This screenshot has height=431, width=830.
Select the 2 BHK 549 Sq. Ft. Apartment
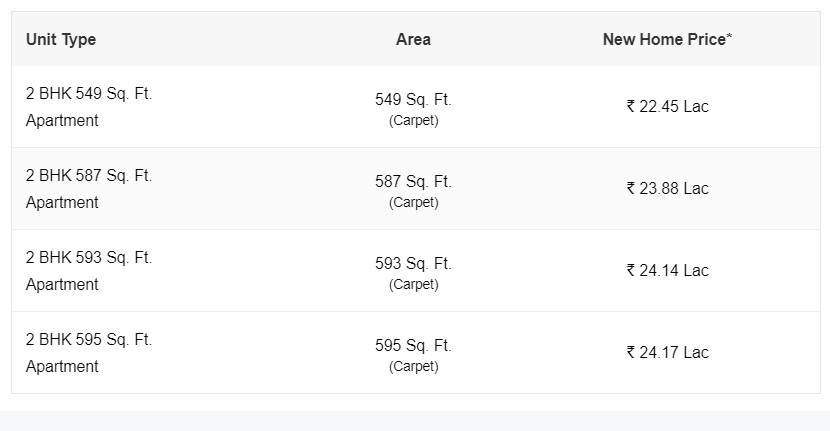89,107
